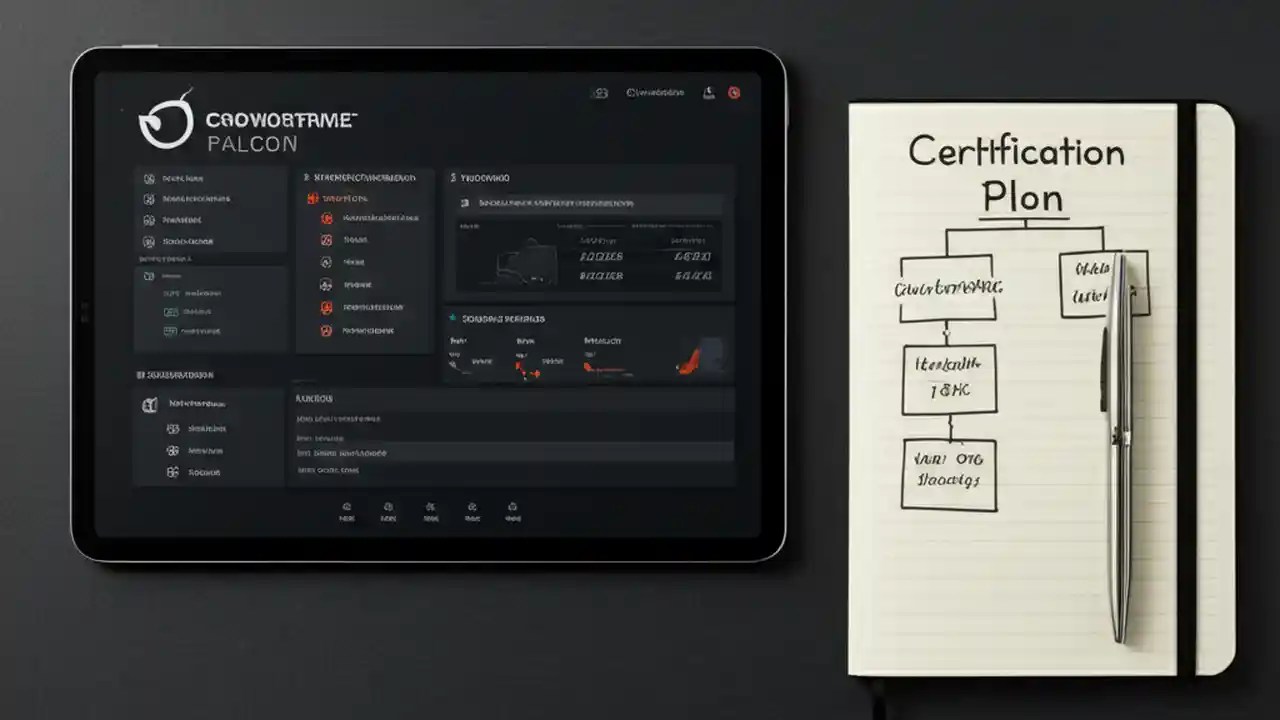This screenshot has height=720, width=1280.
Task: Click the red circular alert icon in the header
Action: (734, 93)
